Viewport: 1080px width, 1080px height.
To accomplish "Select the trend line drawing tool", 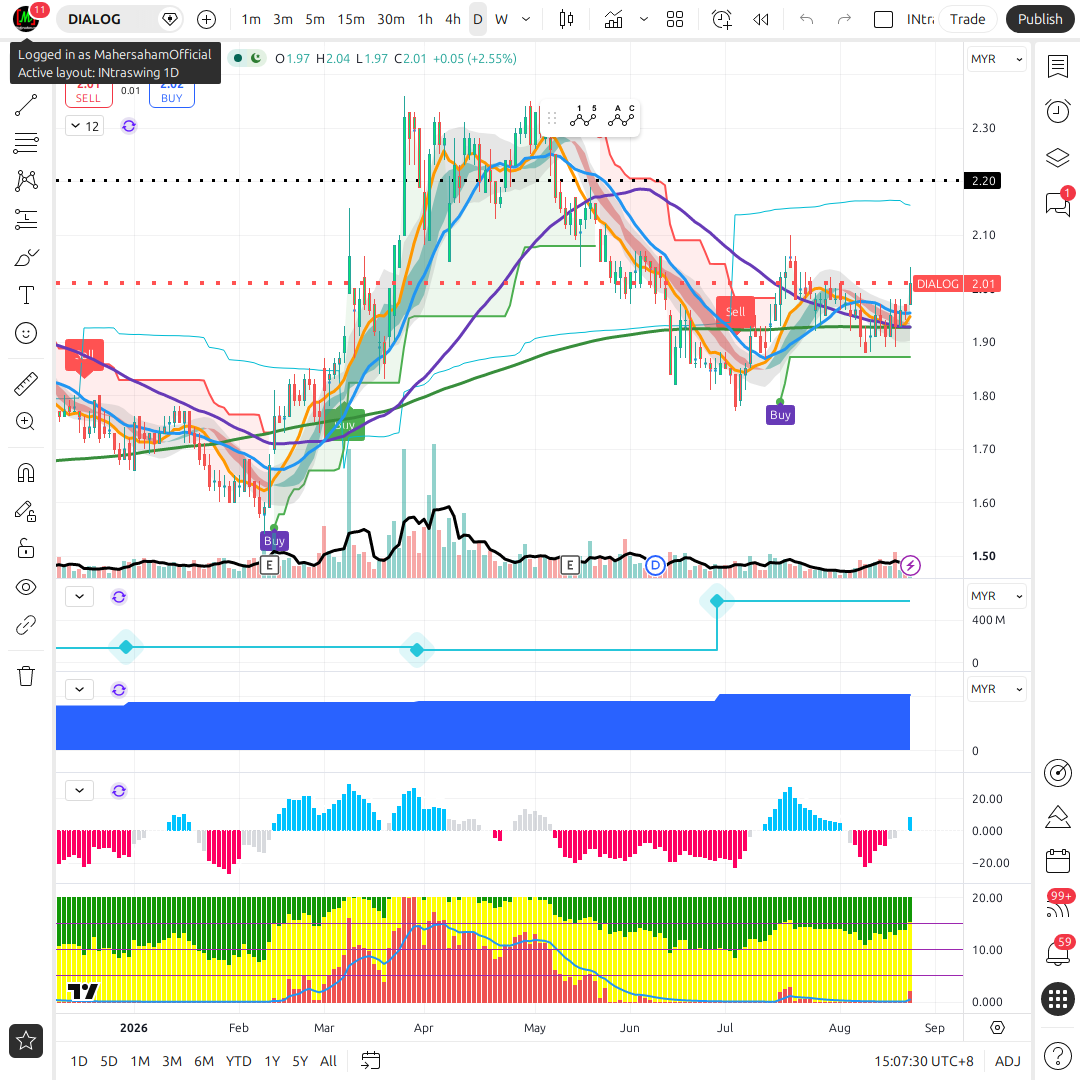I will 25,105.
